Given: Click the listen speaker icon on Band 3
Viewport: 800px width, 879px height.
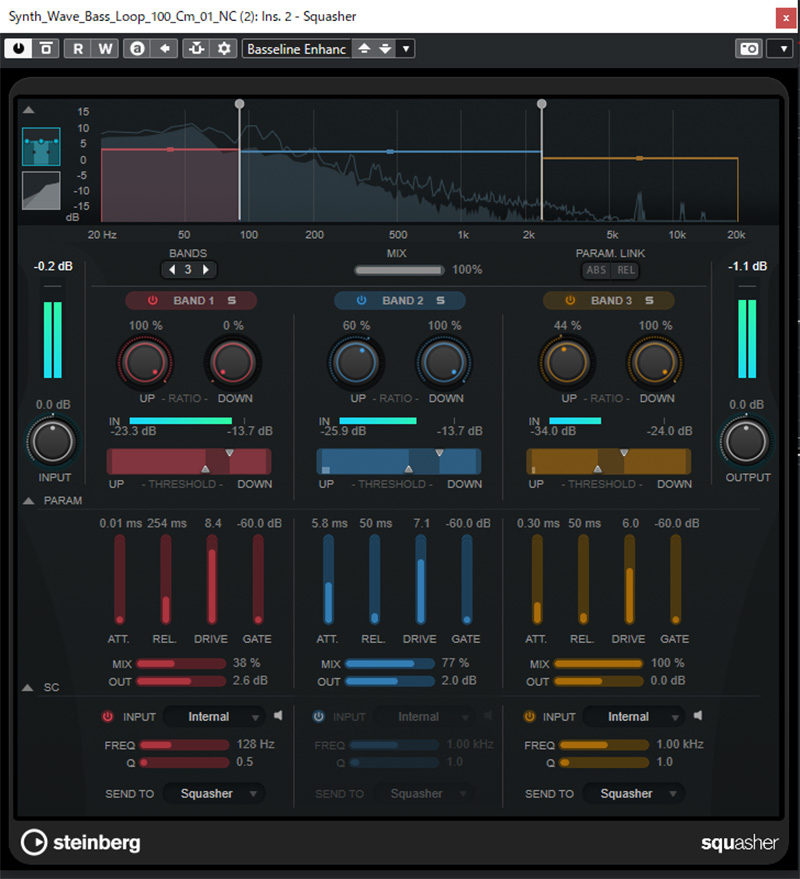Looking at the screenshot, I should pyautogui.click(x=697, y=716).
